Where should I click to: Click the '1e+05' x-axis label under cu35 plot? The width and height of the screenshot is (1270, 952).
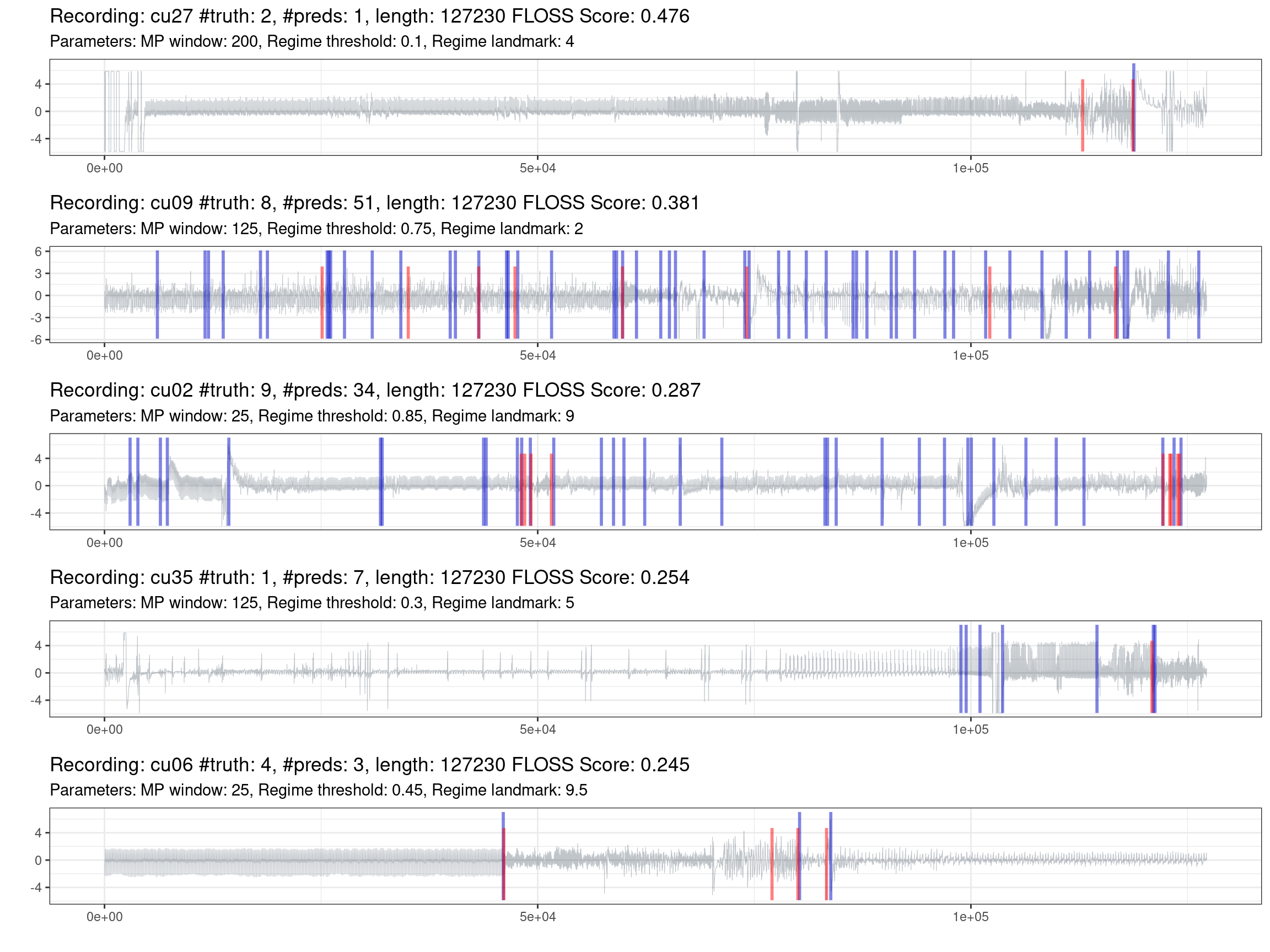click(x=970, y=730)
